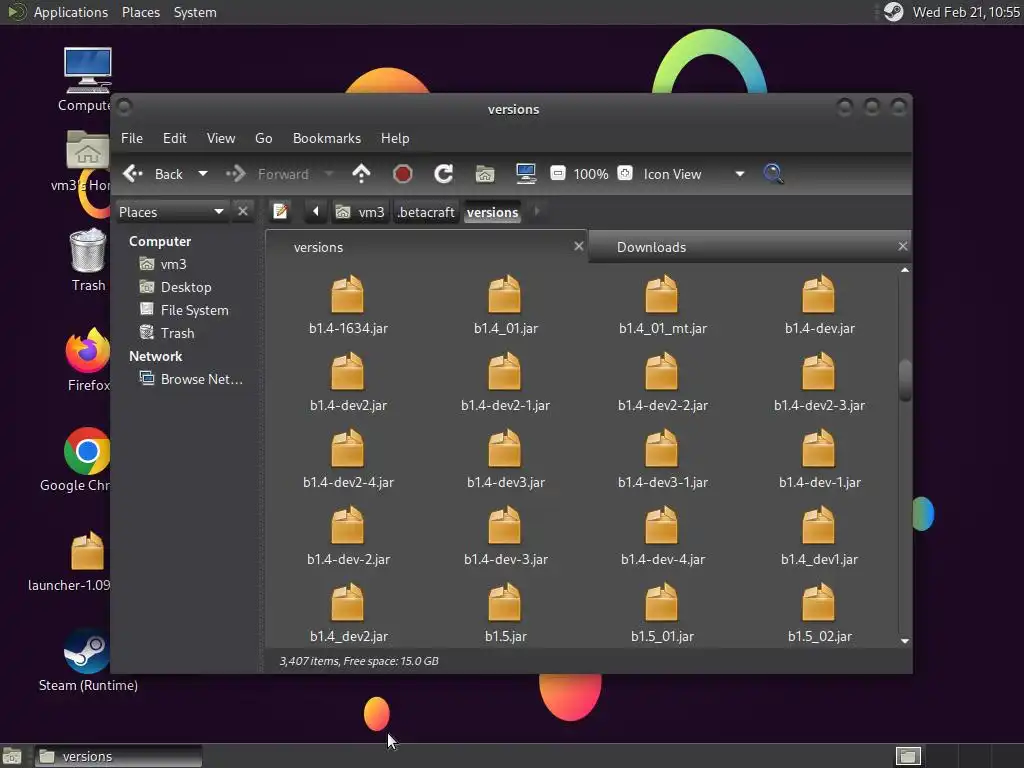Open the Places side pane dropdown
The height and width of the screenshot is (768, 1024).
pyautogui.click(x=218, y=212)
